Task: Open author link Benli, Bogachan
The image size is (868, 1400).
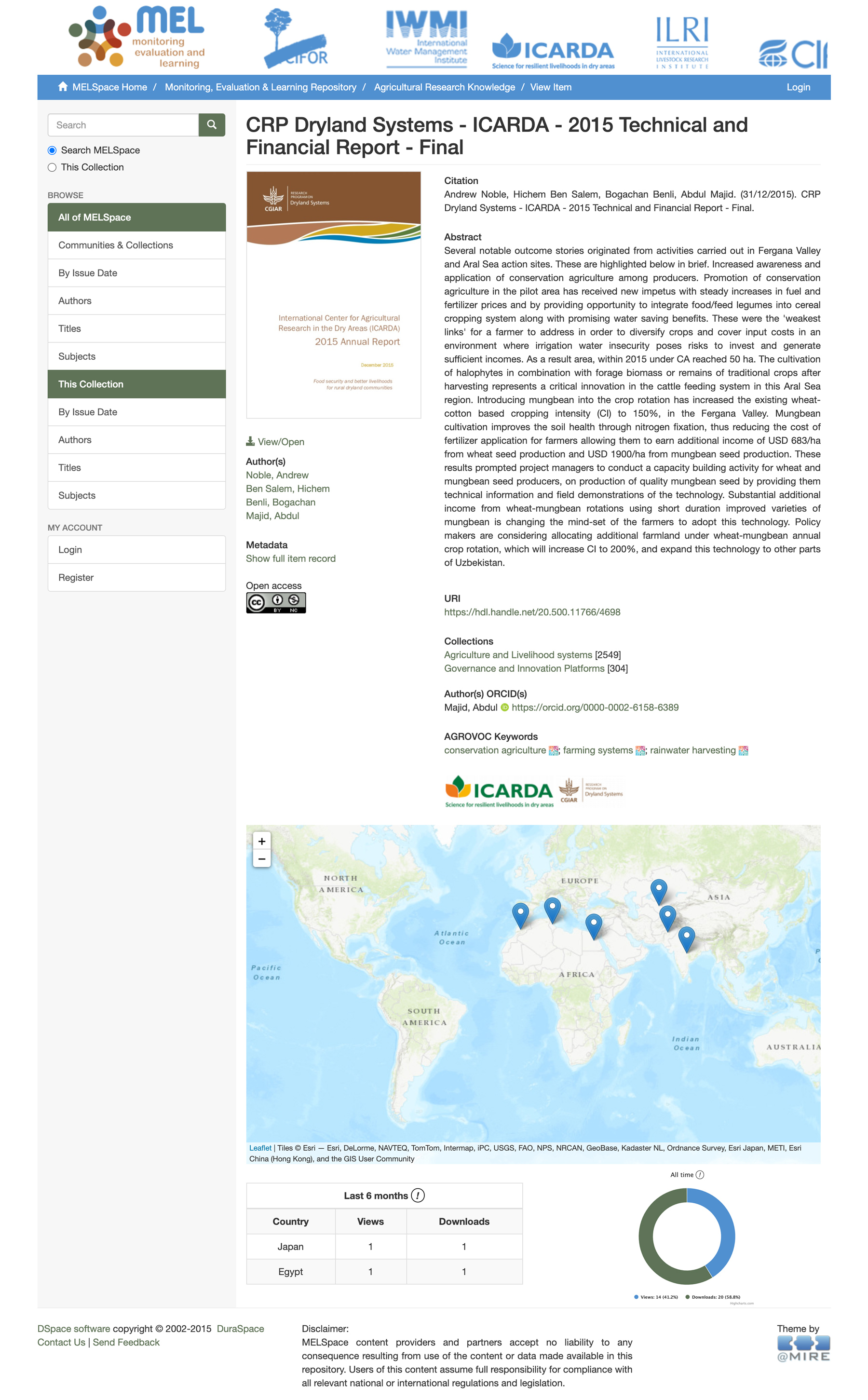Action: [281, 502]
